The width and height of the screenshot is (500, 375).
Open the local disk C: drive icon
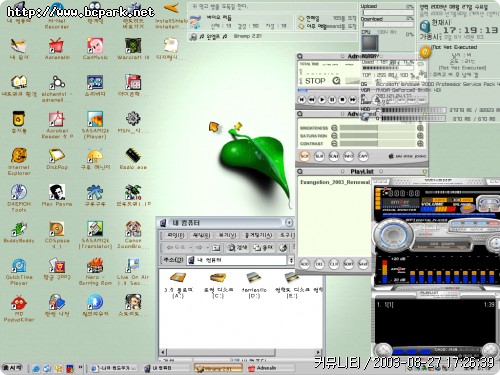(218, 285)
